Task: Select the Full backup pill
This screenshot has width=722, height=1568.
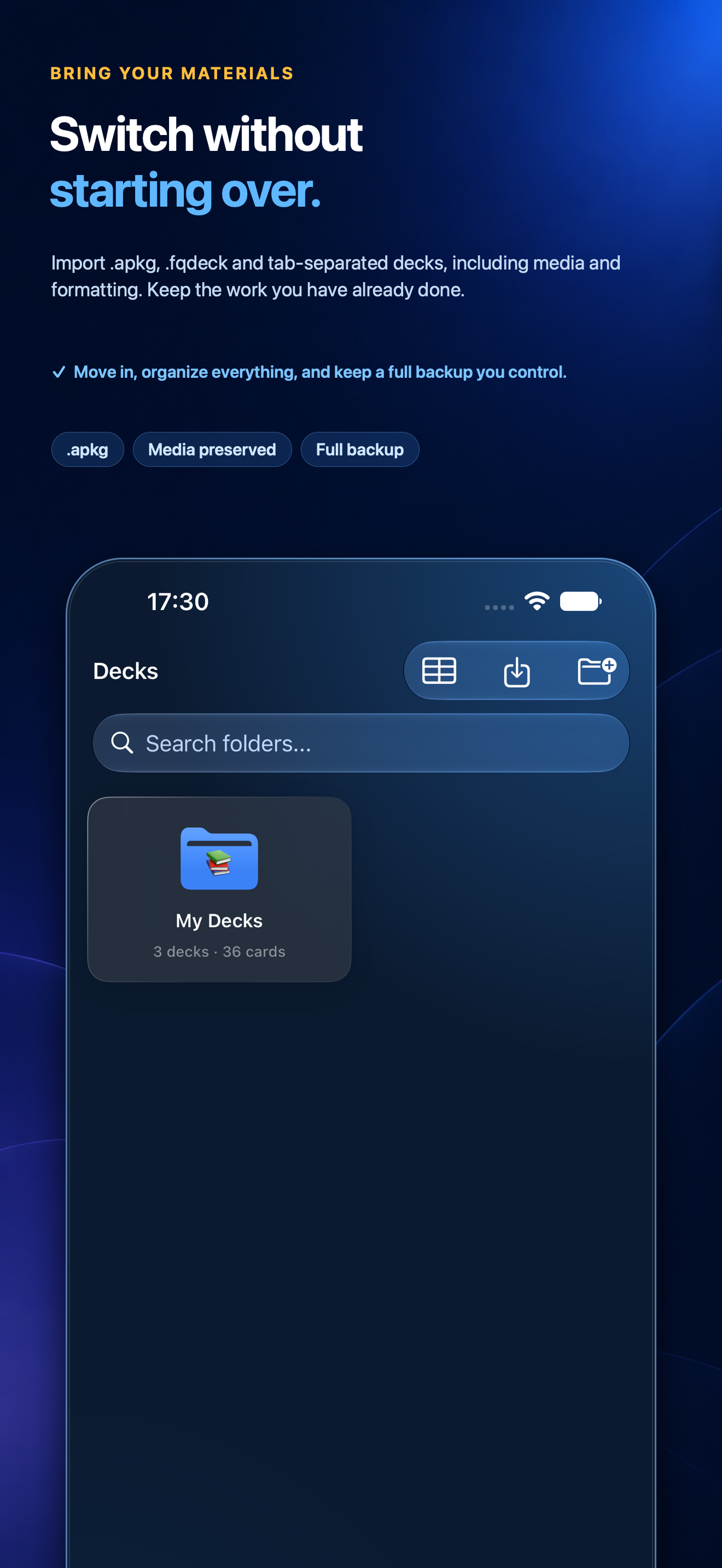Action: pyautogui.click(x=360, y=449)
